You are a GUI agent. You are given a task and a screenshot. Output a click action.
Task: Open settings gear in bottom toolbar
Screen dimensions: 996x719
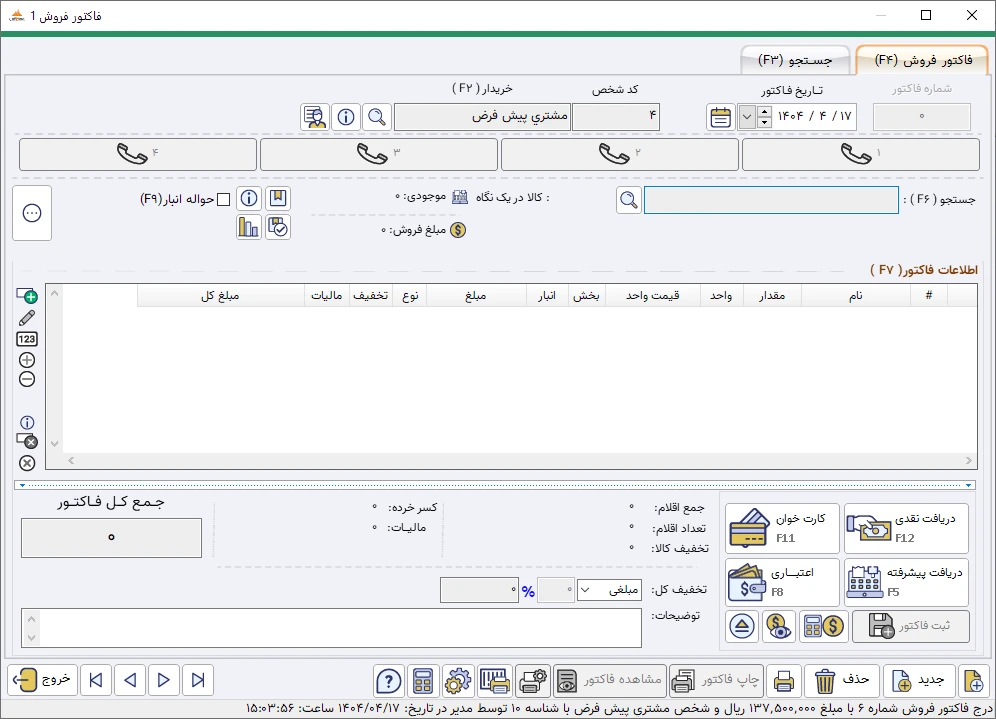[457, 681]
